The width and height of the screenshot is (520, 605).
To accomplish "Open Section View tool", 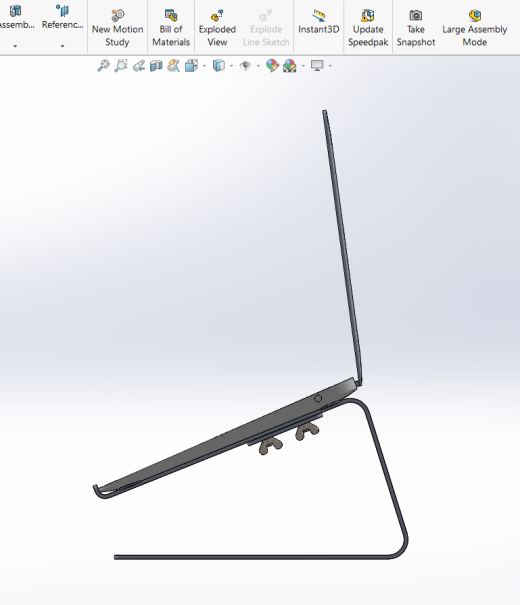I will (x=156, y=66).
